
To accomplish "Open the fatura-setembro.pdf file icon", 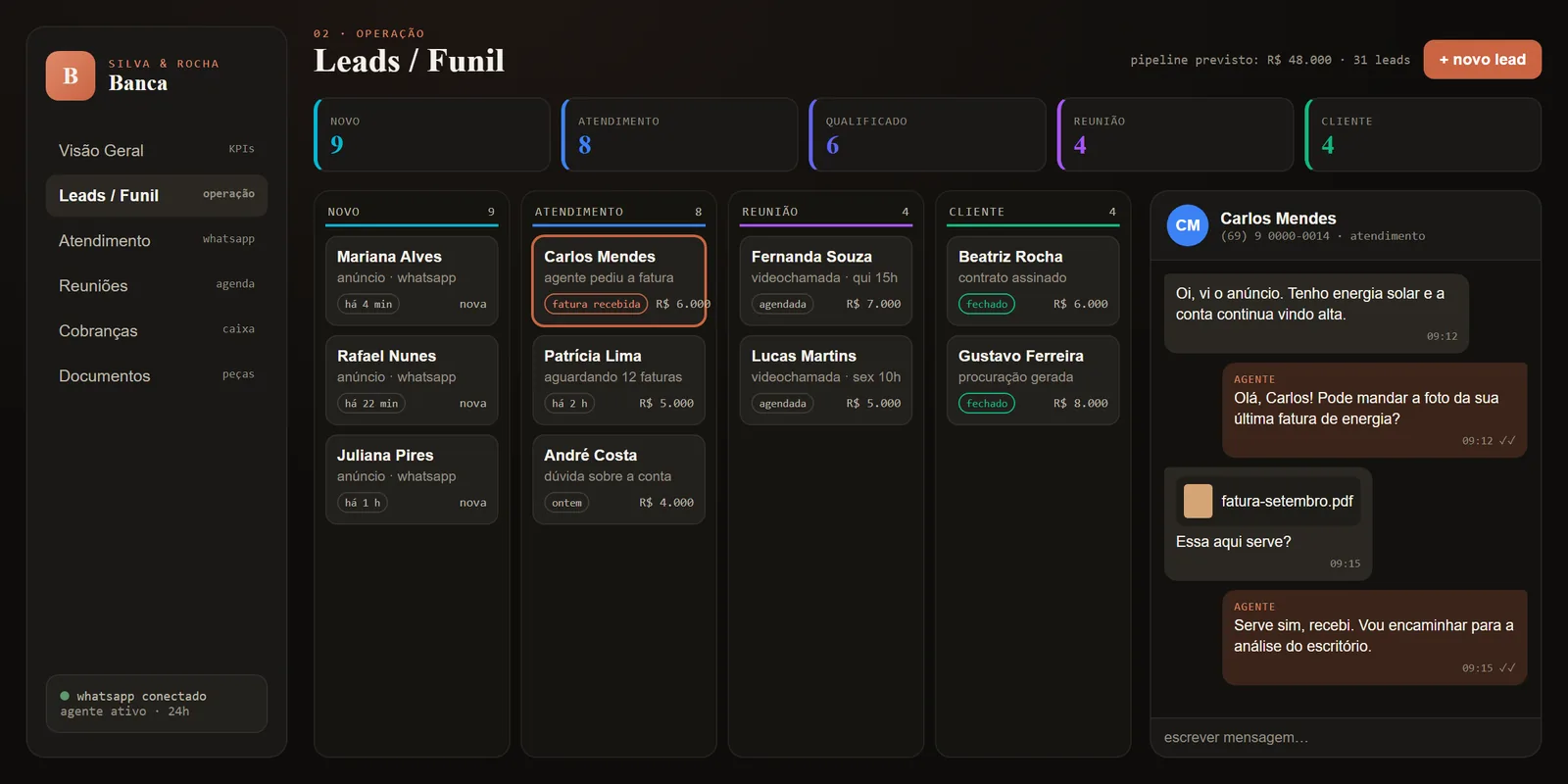I will click(1198, 501).
